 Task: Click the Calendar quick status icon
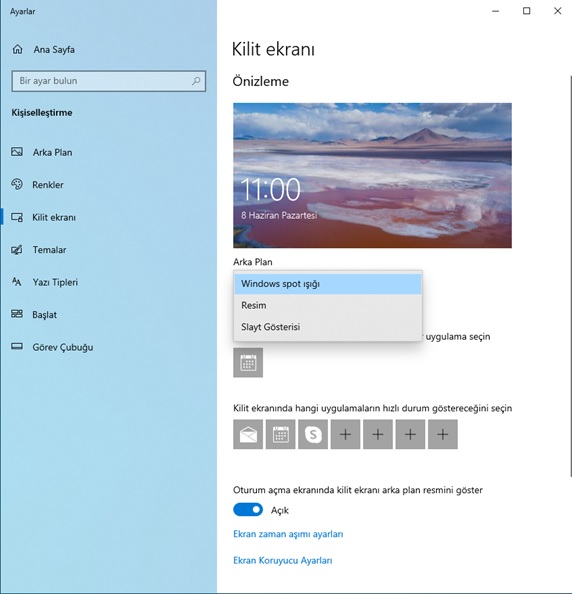pyautogui.click(x=280, y=434)
